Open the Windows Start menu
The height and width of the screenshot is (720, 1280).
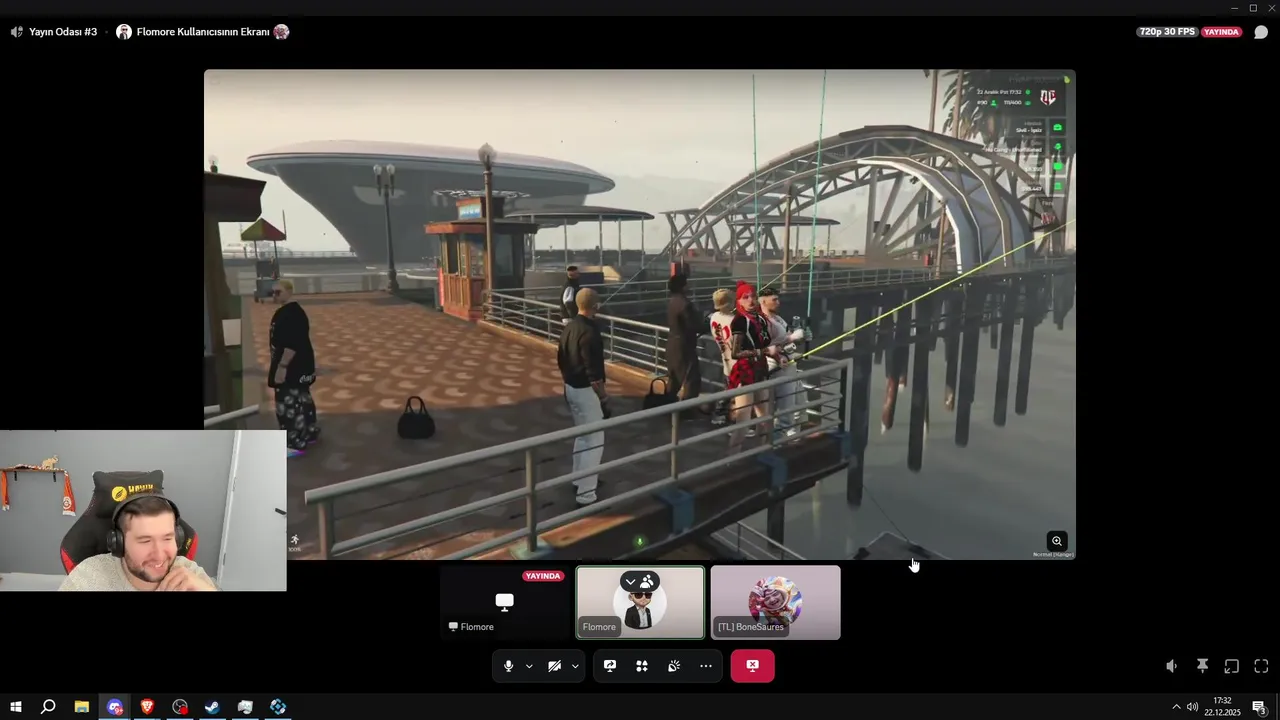point(15,707)
